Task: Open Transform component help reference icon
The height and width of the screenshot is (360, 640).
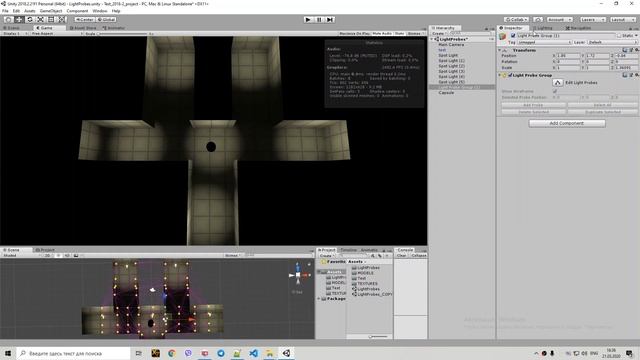Action: [625, 50]
